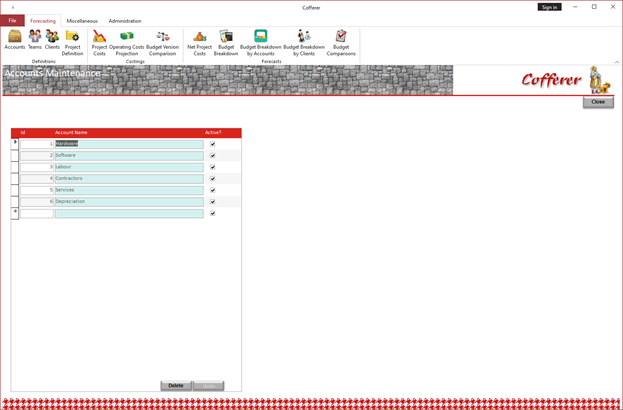Click the Id field showing 1

click(x=37, y=144)
